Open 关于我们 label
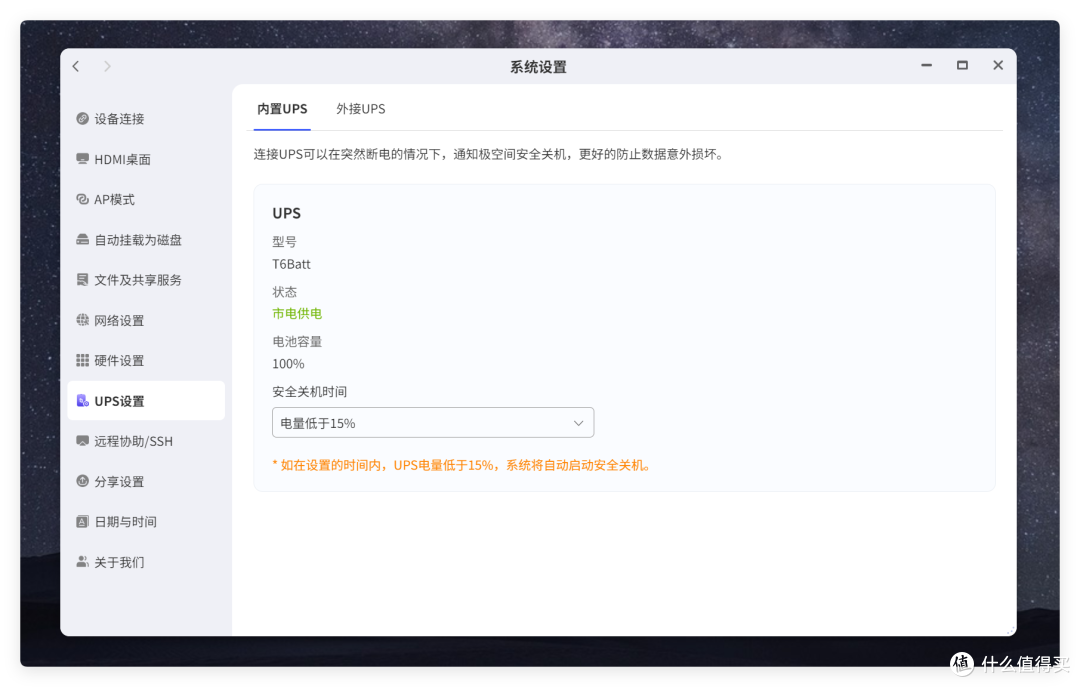 119,562
